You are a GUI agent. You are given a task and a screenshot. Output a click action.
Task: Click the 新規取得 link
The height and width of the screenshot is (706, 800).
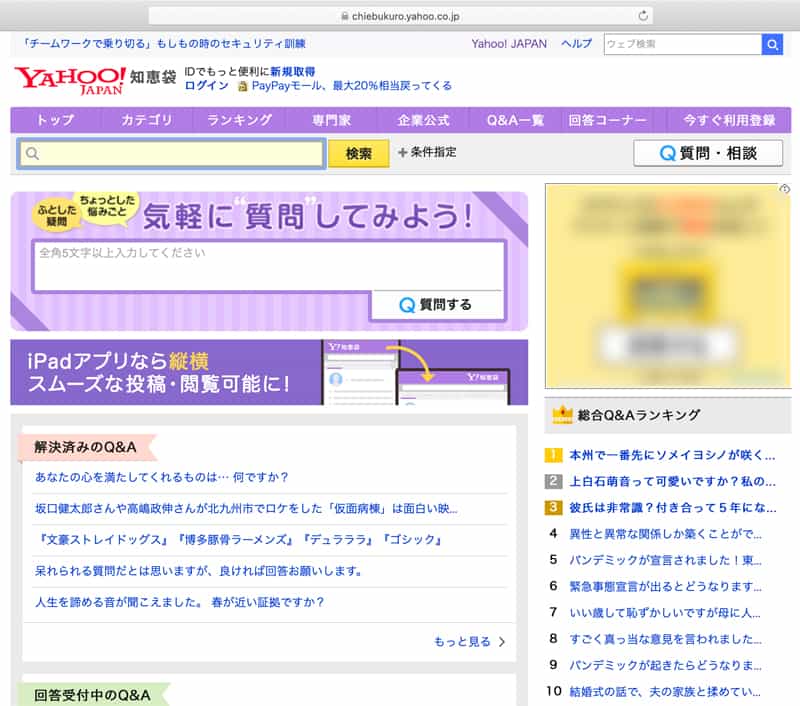tap(292, 71)
